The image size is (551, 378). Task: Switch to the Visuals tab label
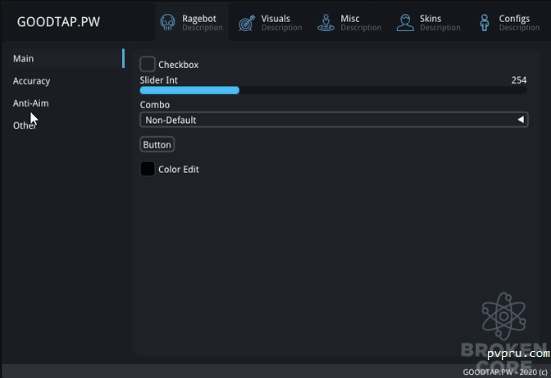click(276, 19)
